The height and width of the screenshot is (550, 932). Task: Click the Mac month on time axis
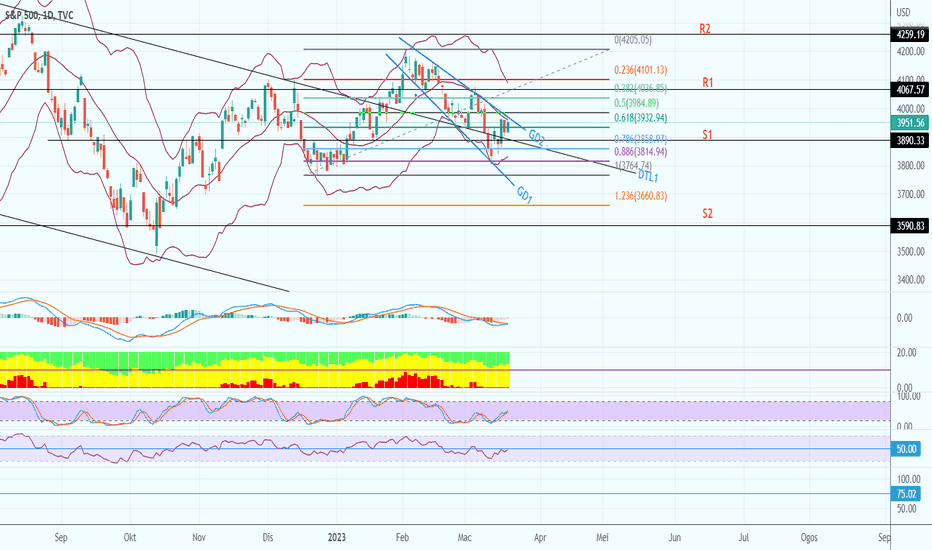[x=464, y=538]
